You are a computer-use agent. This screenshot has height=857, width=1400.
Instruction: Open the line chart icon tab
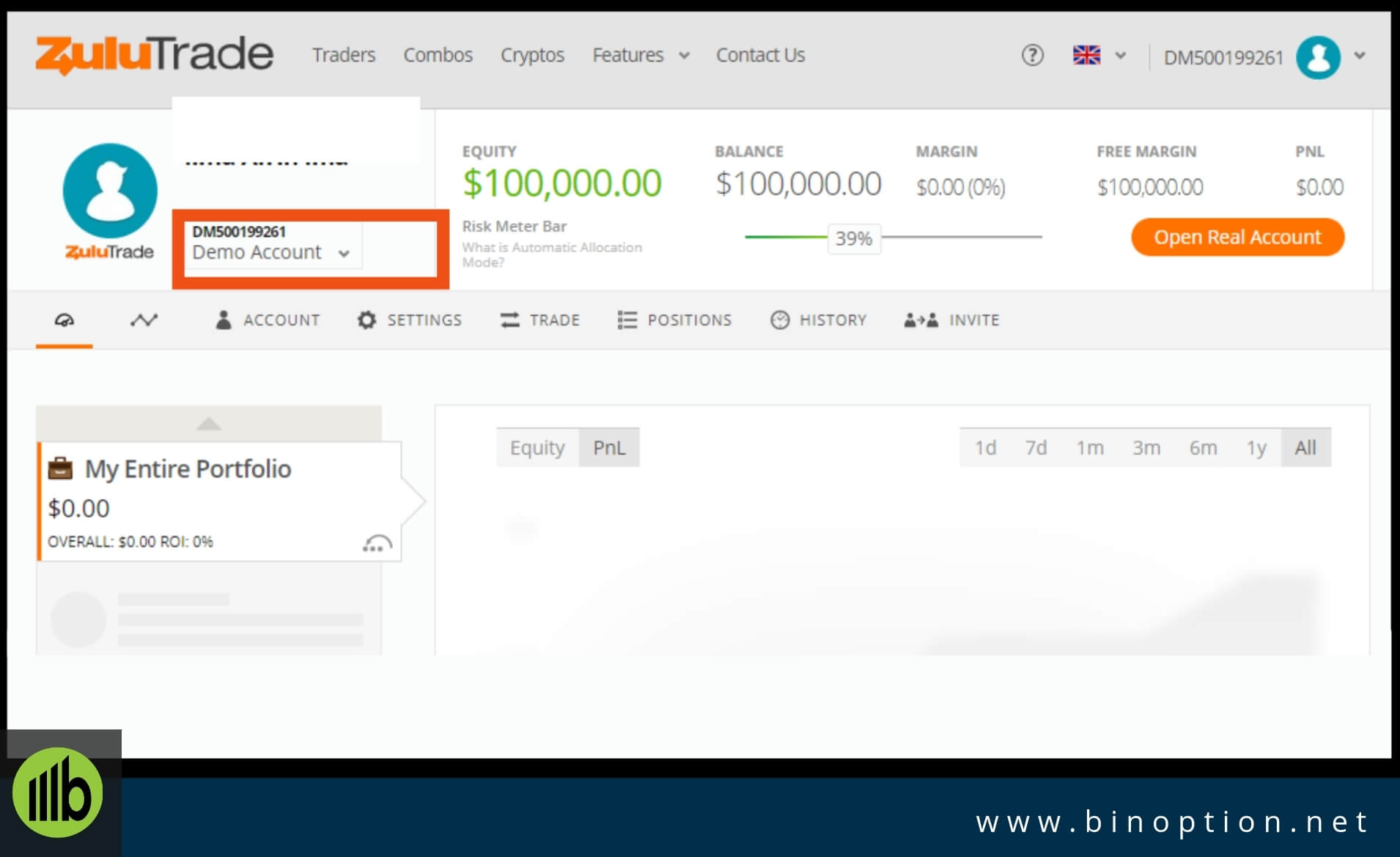(144, 320)
